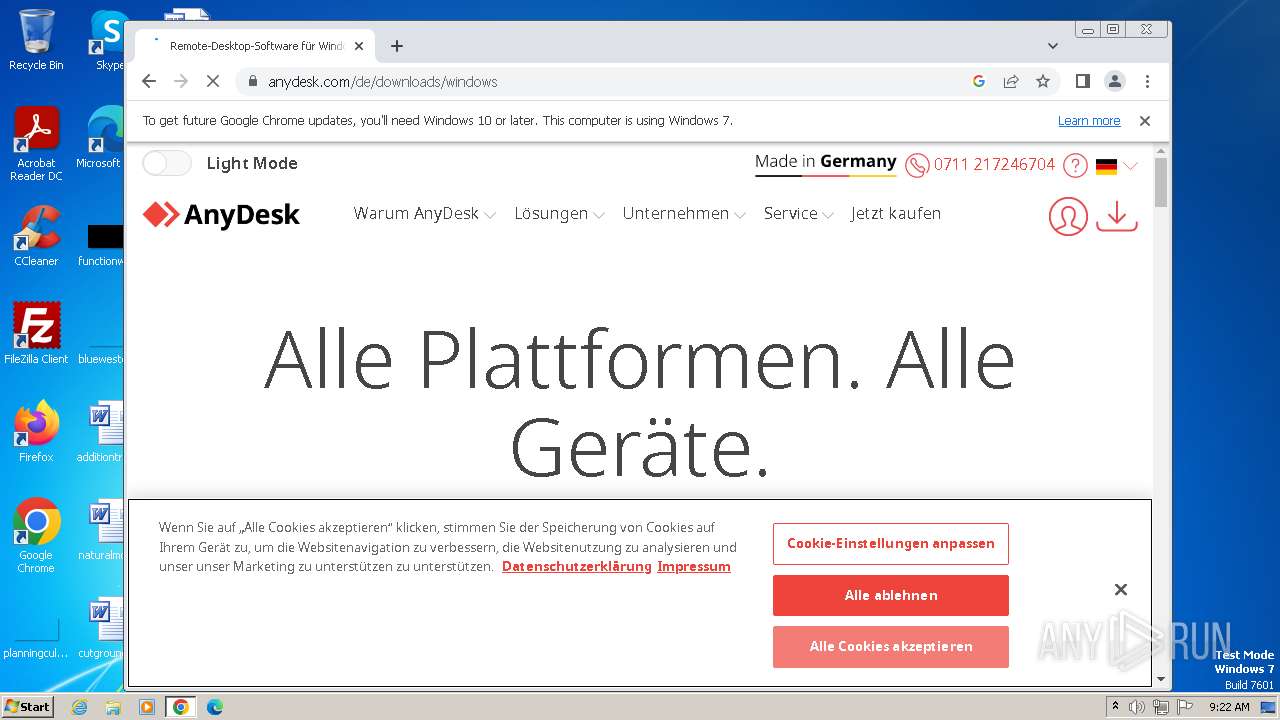1280x720 pixels.
Task: Open the Chrome profile icon
Action: coord(1114,82)
